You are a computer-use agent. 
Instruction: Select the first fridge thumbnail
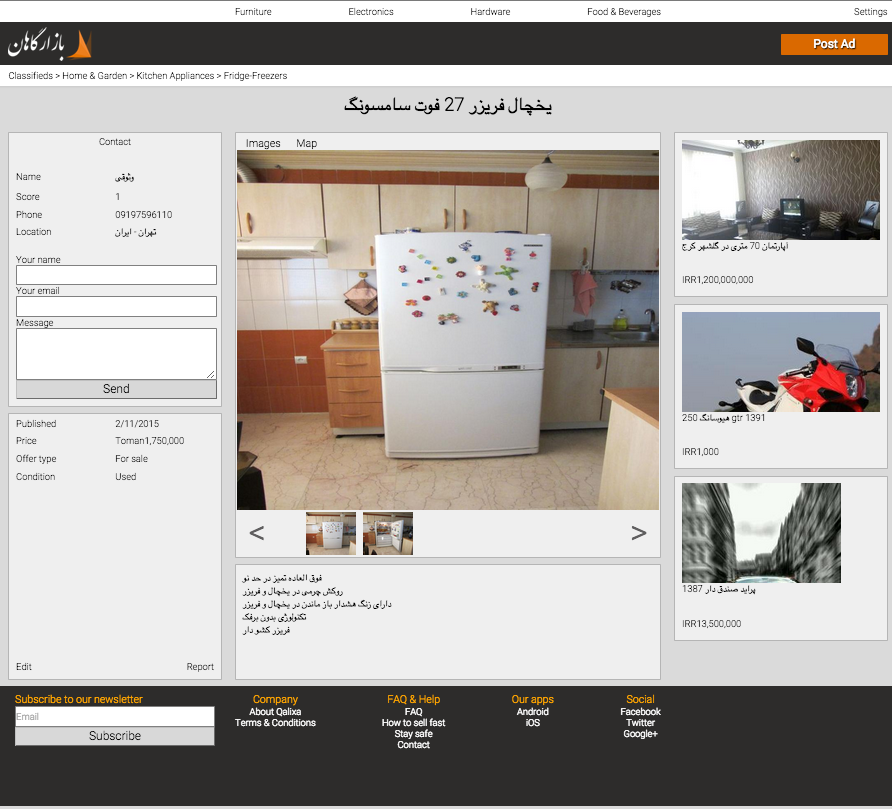pos(331,534)
